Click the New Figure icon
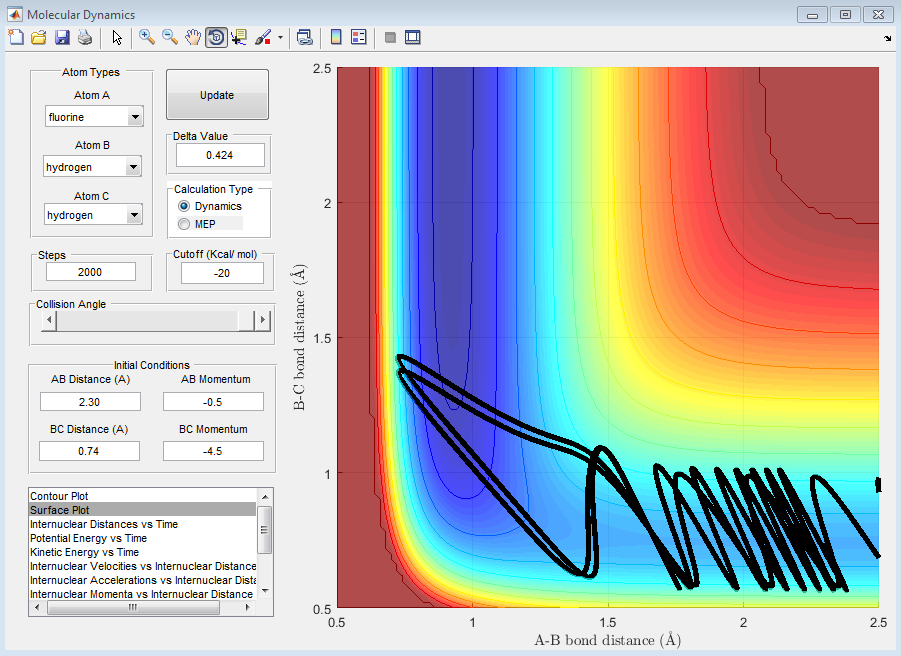Viewport: 901px width, 656px height. pyautogui.click(x=15, y=38)
